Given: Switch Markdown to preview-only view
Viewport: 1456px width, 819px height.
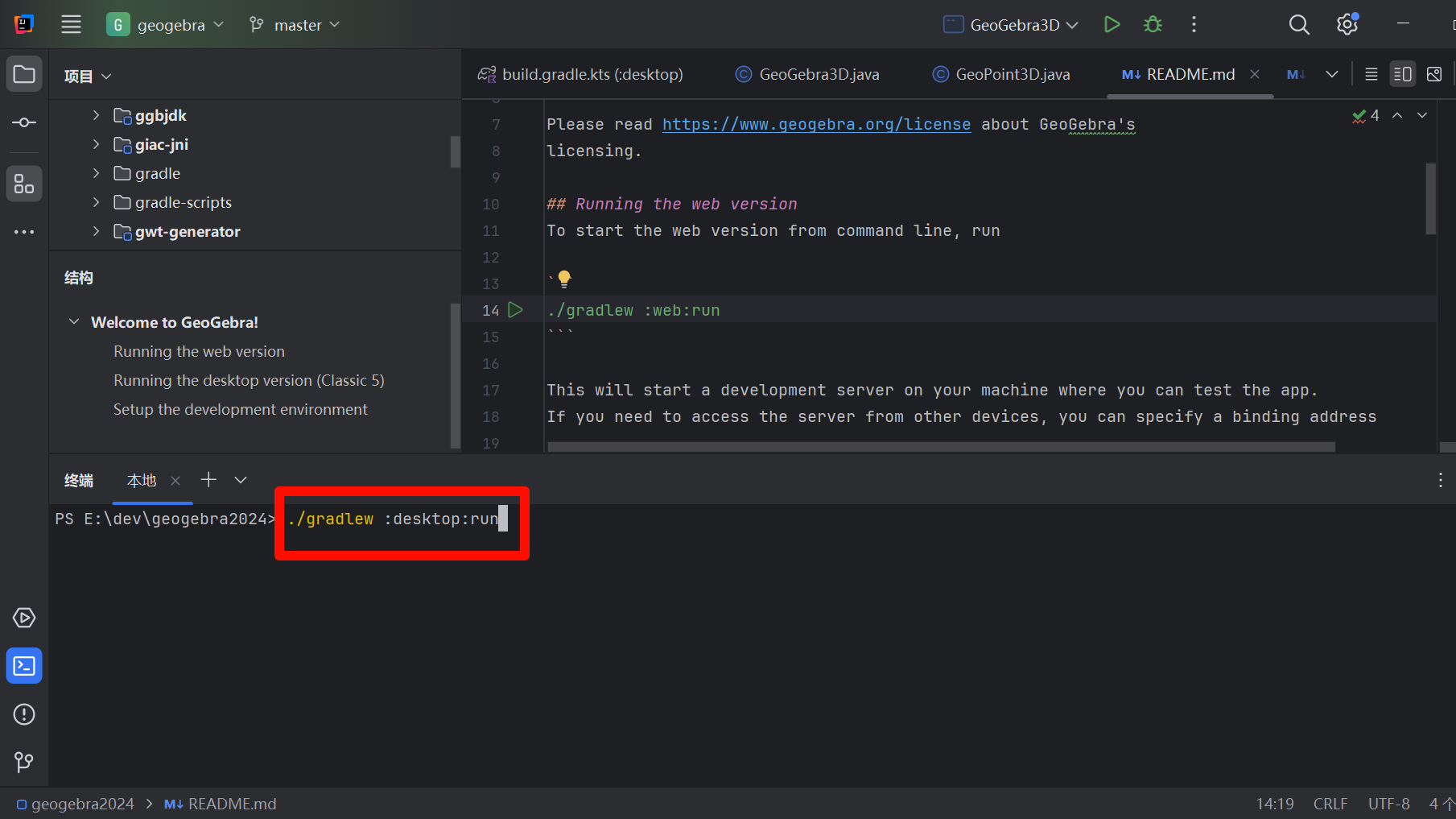Looking at the screenshot, I should pos(1434,74).
